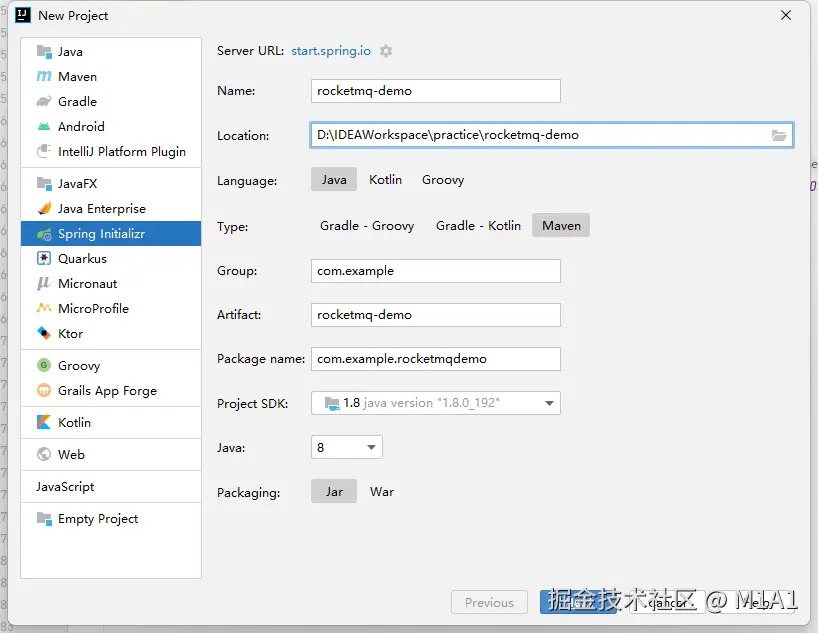Screen dimensions: 818x633
Task: Close the New Project dialog
Action: click(x=786, y=15)
